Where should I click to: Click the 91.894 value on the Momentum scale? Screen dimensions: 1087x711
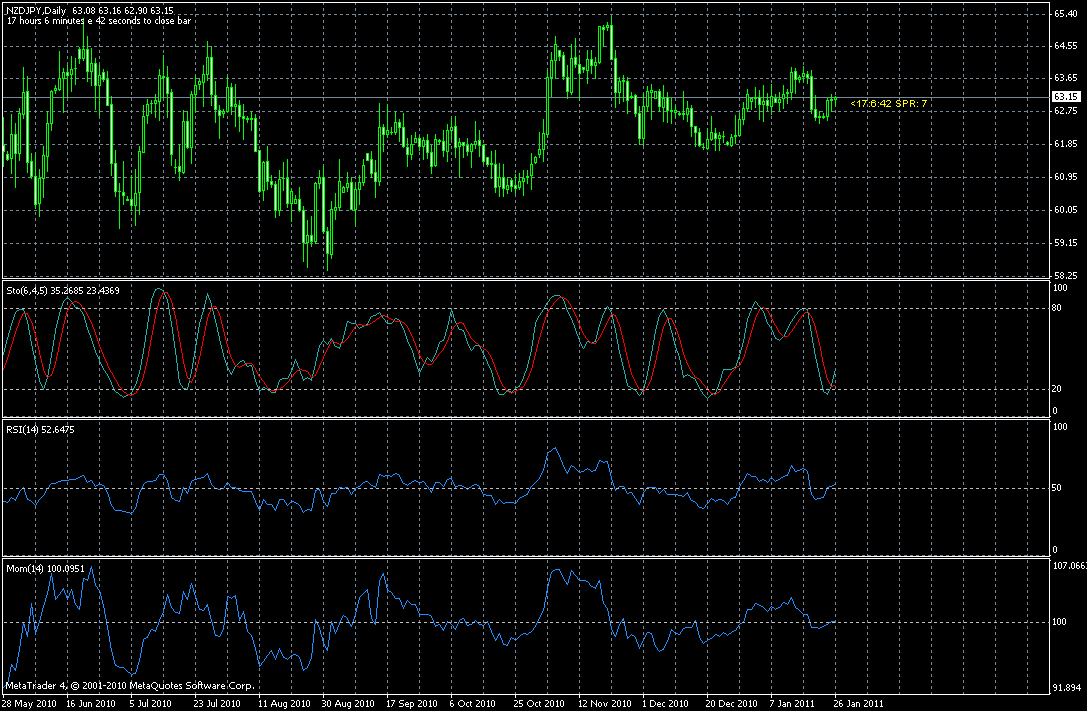1067,688
